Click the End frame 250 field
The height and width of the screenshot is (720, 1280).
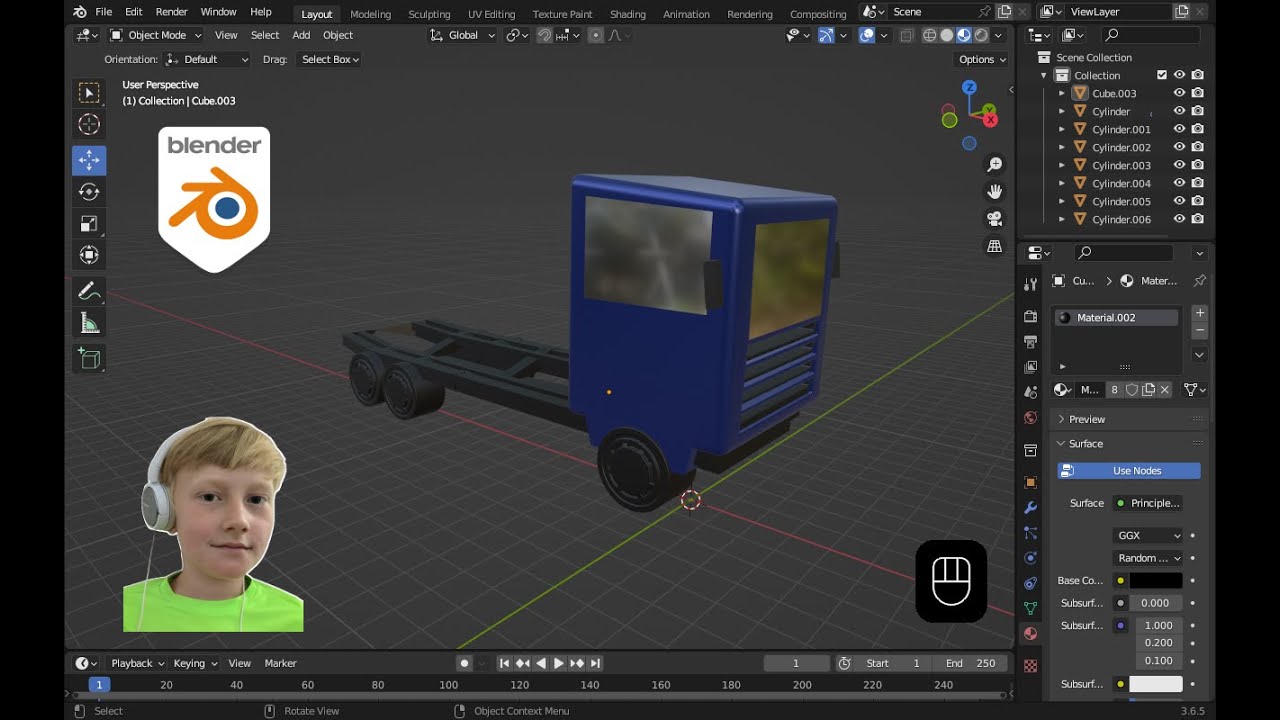click(x=971, y=663)
